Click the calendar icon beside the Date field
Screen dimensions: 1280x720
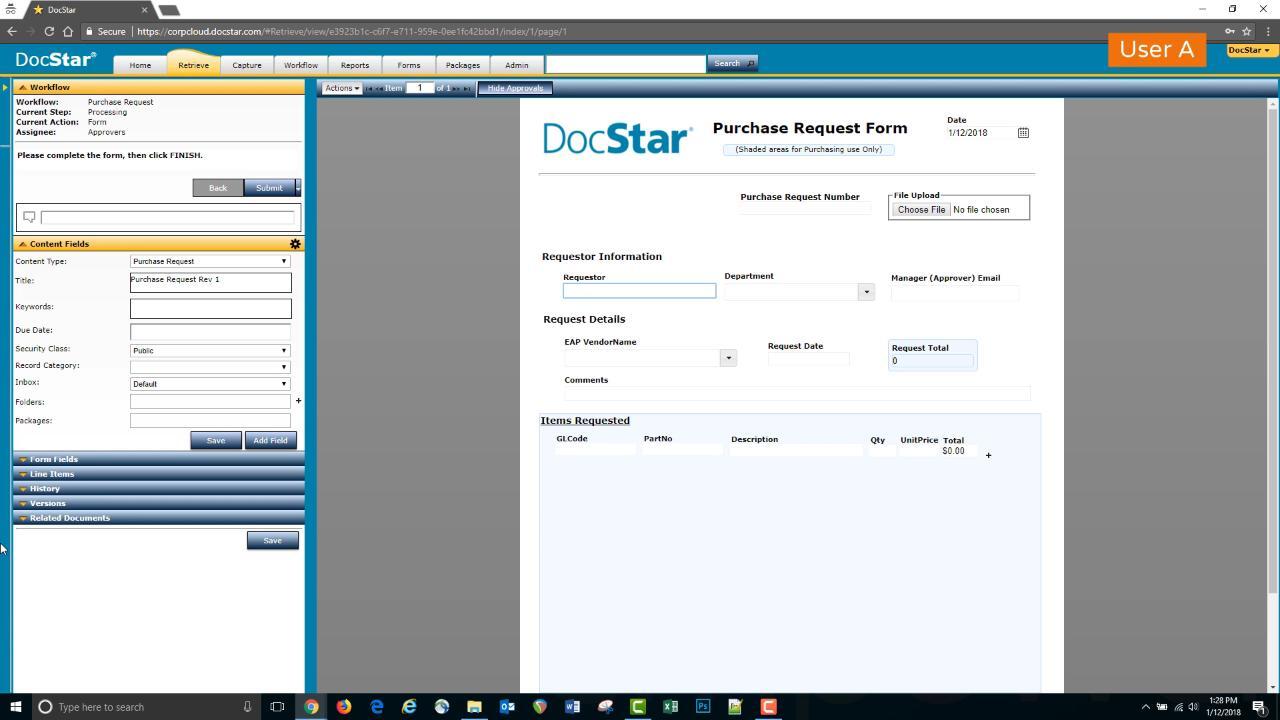1023,133
